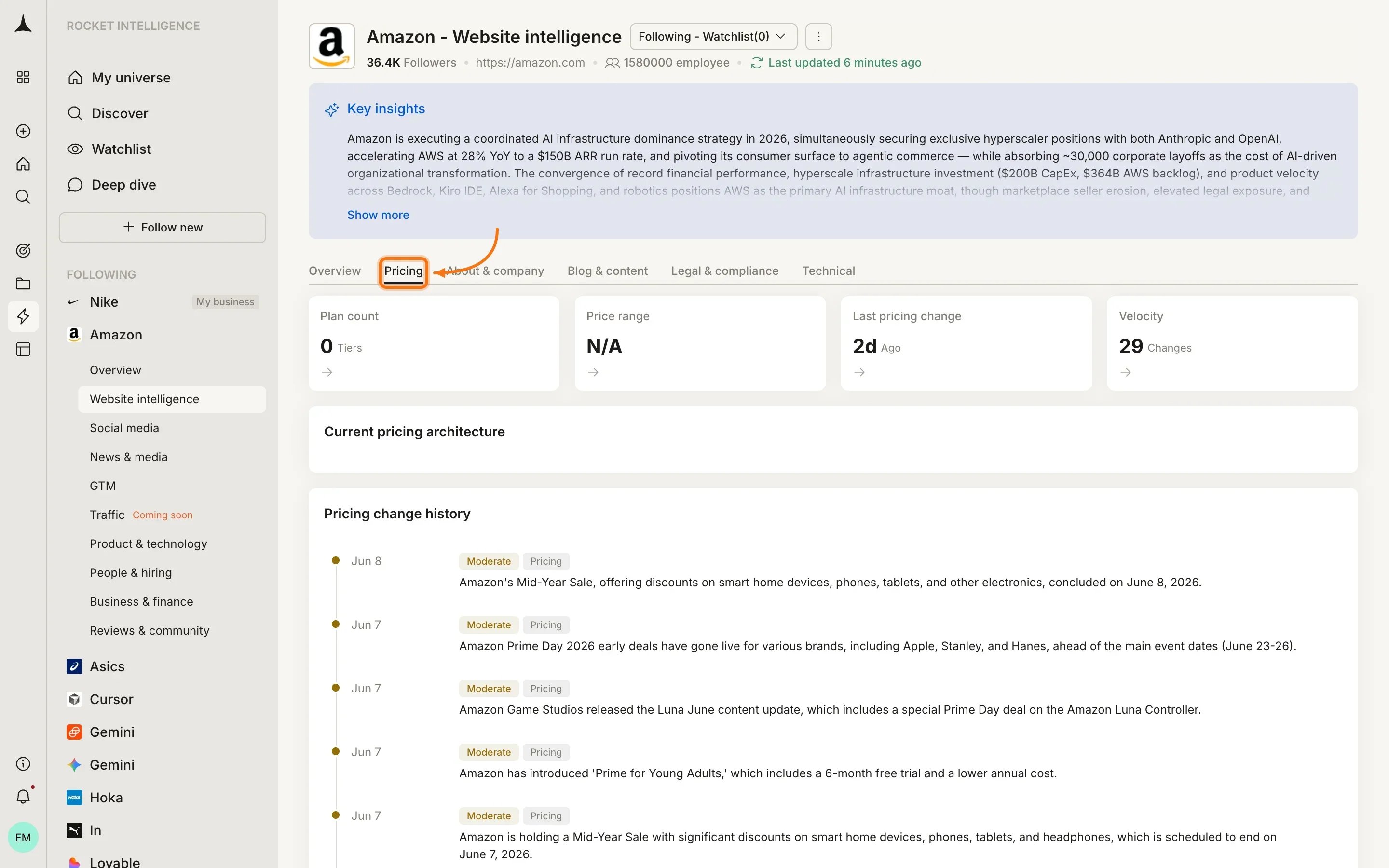This screenshot has height=868, width=1389.
Task: Collapse the Amazon entry in Following
Action: (116, 335)
